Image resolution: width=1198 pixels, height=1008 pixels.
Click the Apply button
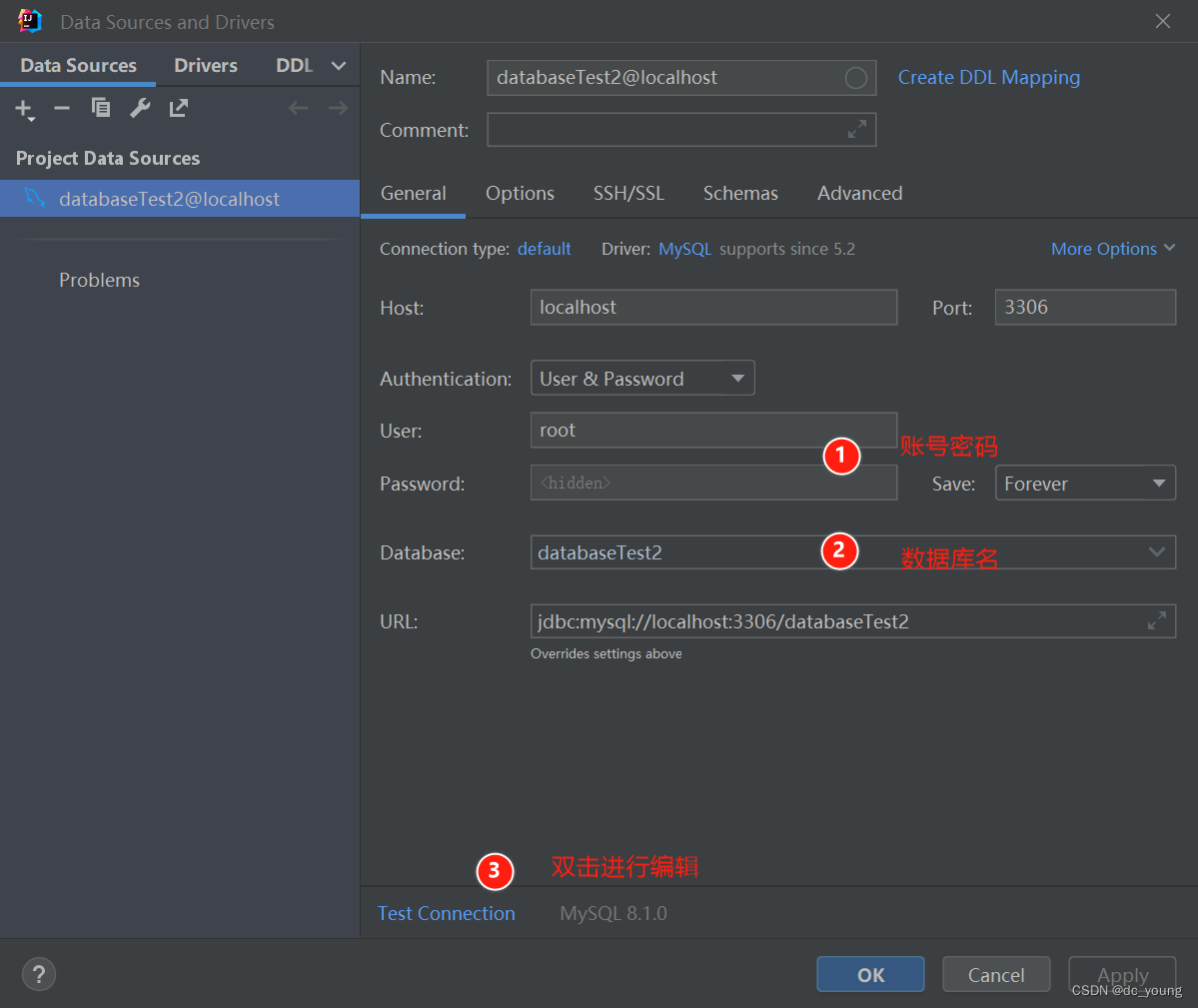point(1122,974)
